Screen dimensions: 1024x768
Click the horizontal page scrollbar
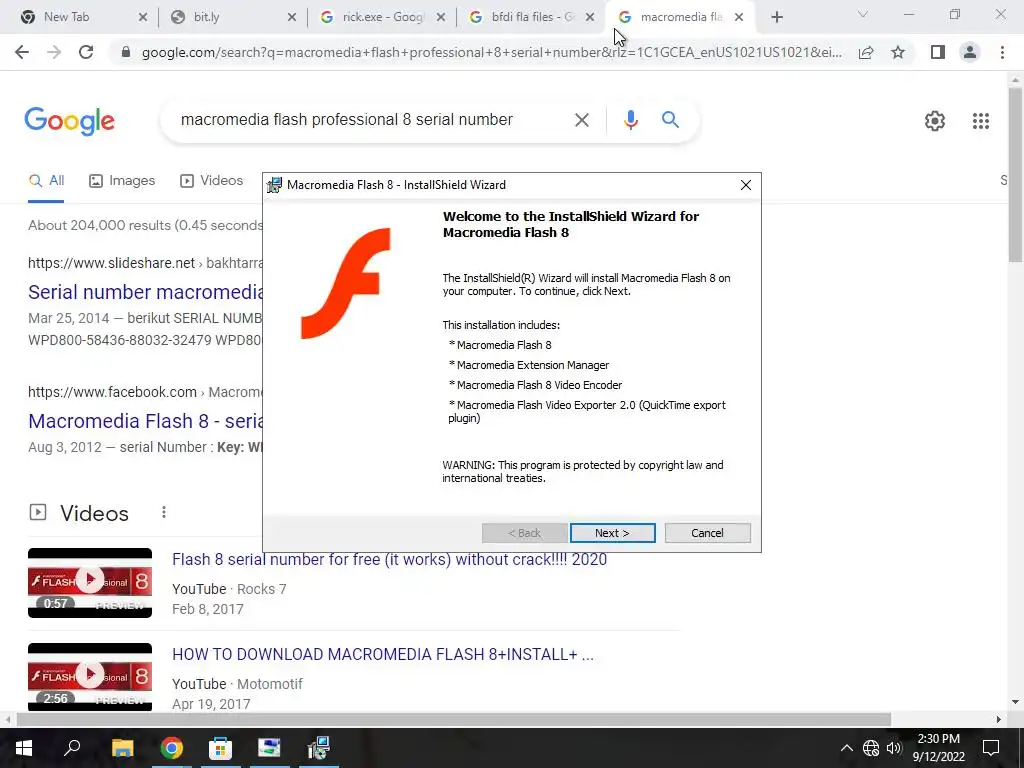point(454,720)
